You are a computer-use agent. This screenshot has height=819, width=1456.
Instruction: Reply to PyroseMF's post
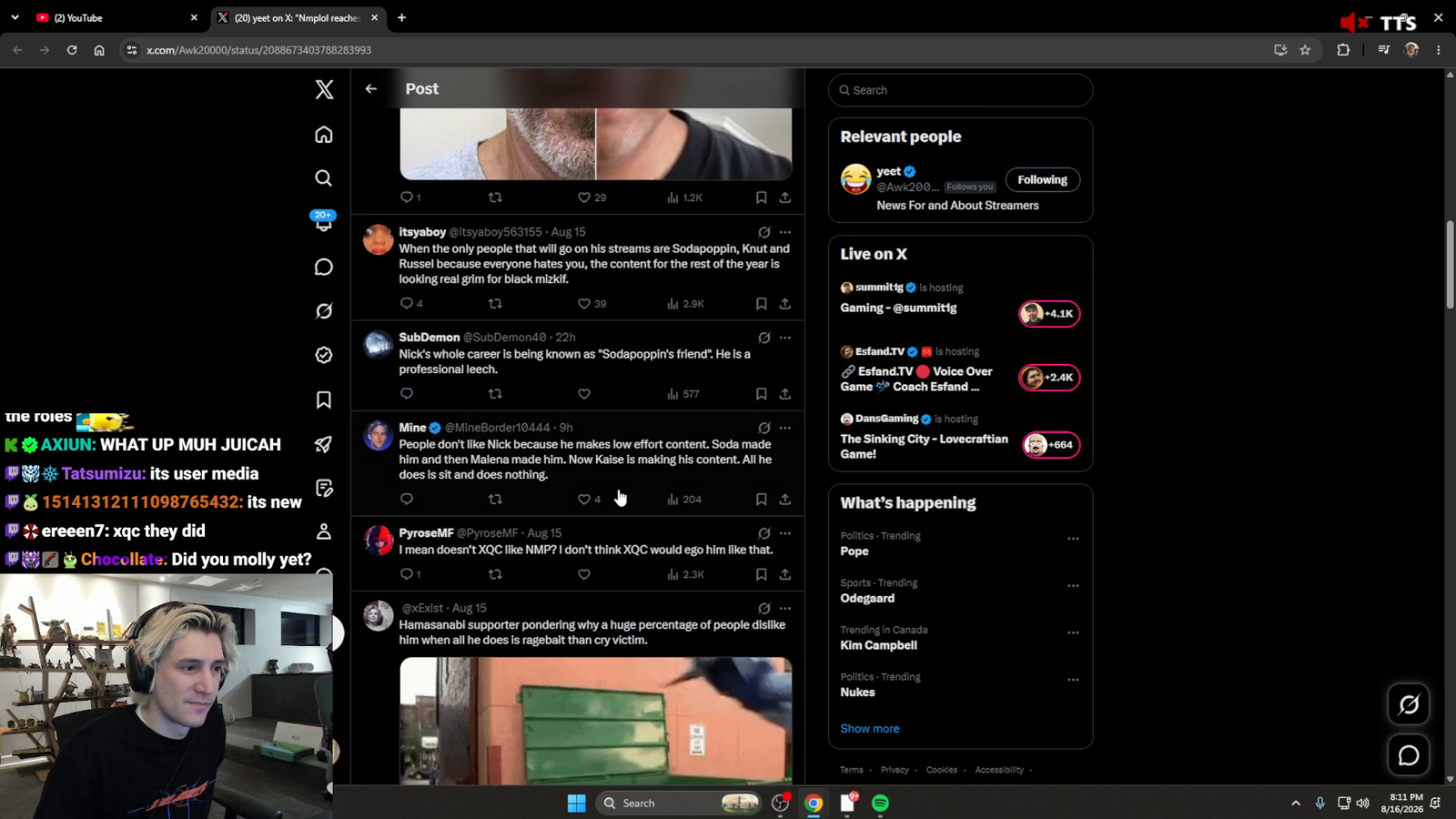pyautogui.click(x=407, y=574)
